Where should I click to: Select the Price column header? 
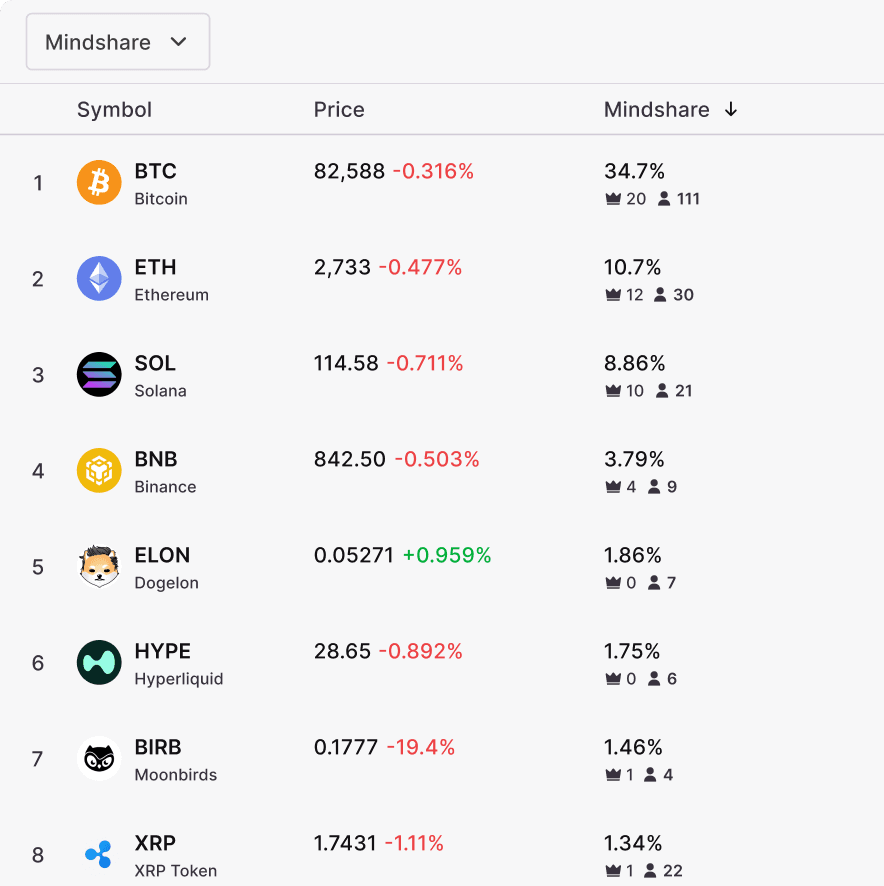tap(339, 110)
